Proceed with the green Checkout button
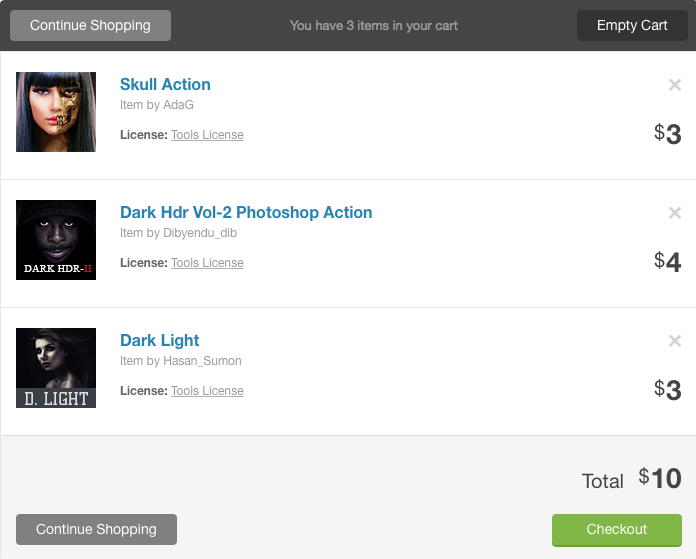This screenshot has width=696, height=559. coord(617,529)
